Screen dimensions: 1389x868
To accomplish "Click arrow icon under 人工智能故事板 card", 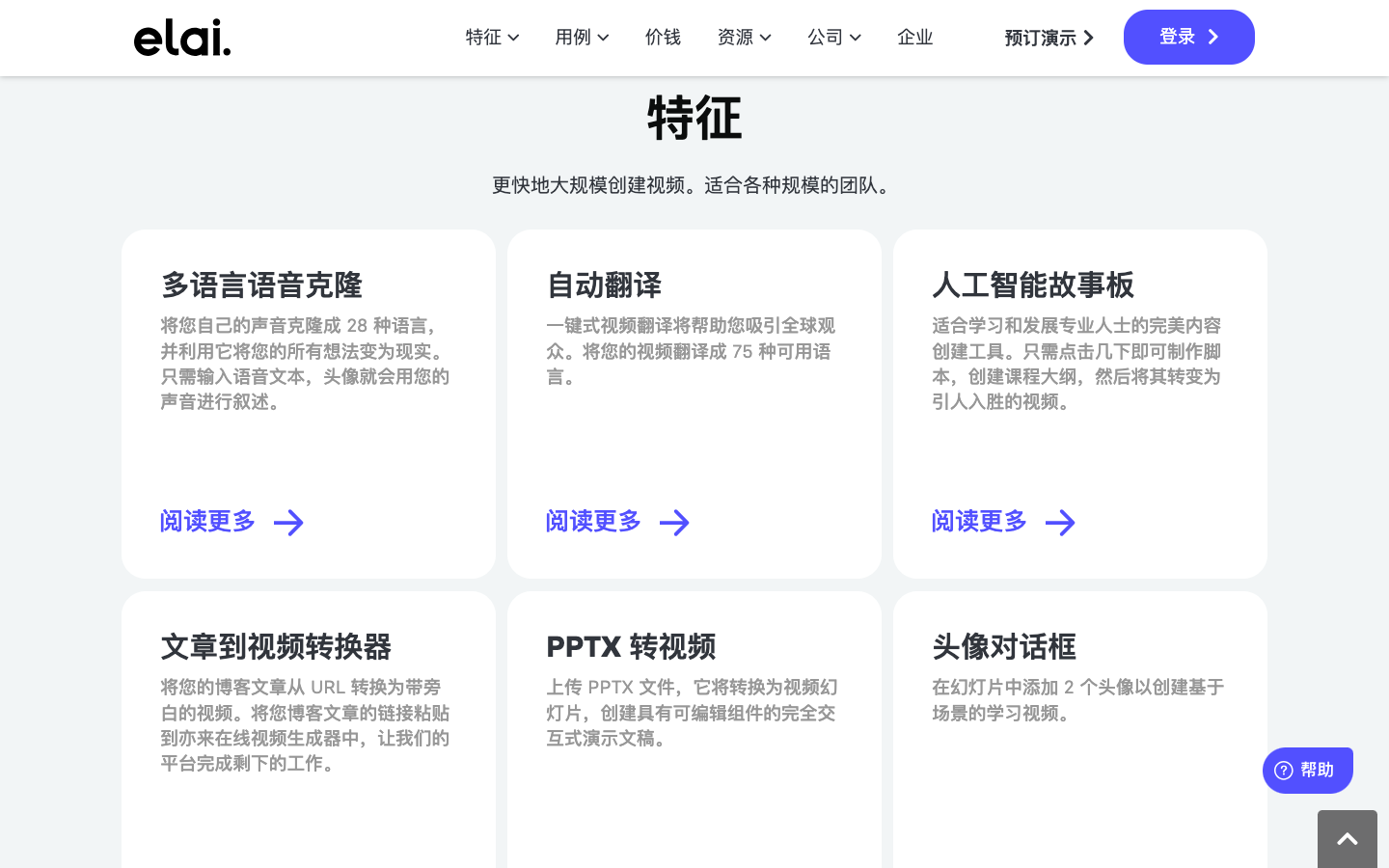I will tap(1060, 523).
